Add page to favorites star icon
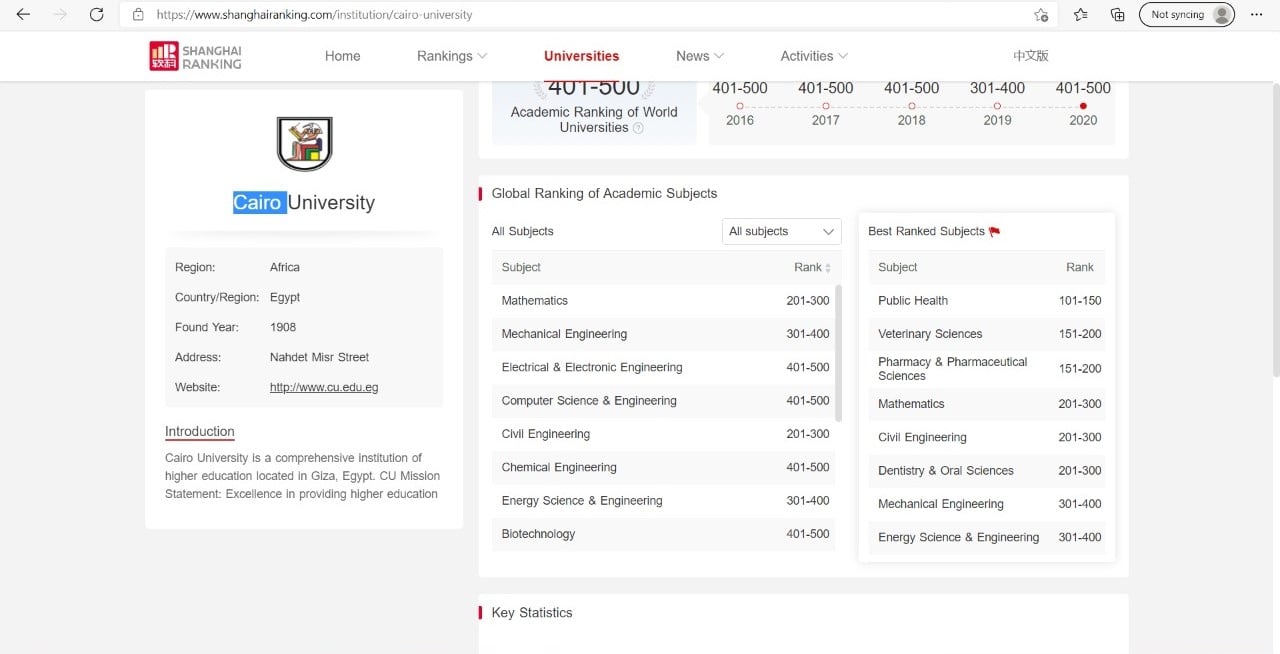Image resolution: width=1280 pixels, height=654 pixels. pyautogui.click(x=1041, y=15)
